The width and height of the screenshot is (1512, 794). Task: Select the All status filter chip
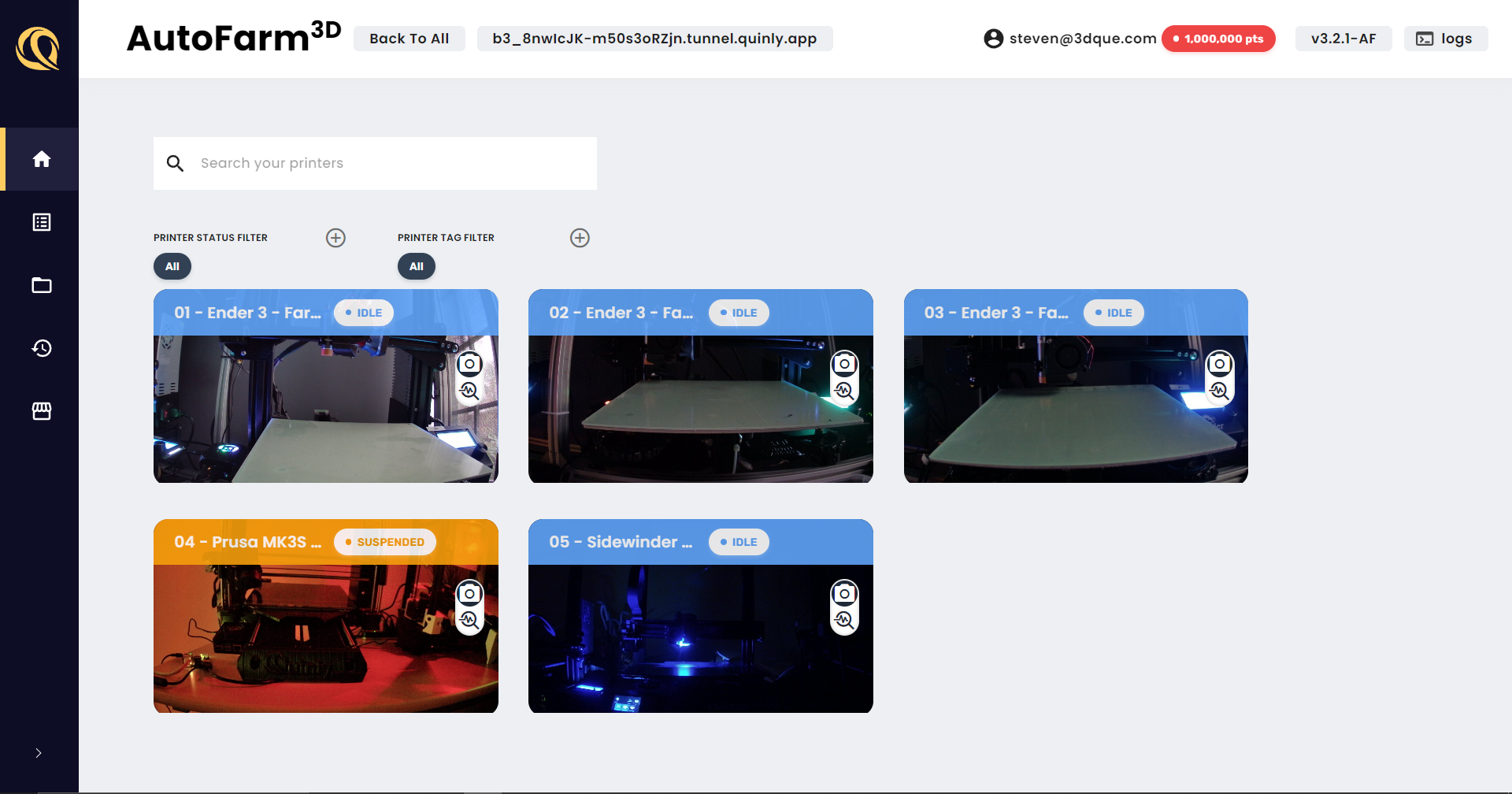pyautogui.click(x=172, y=266)
